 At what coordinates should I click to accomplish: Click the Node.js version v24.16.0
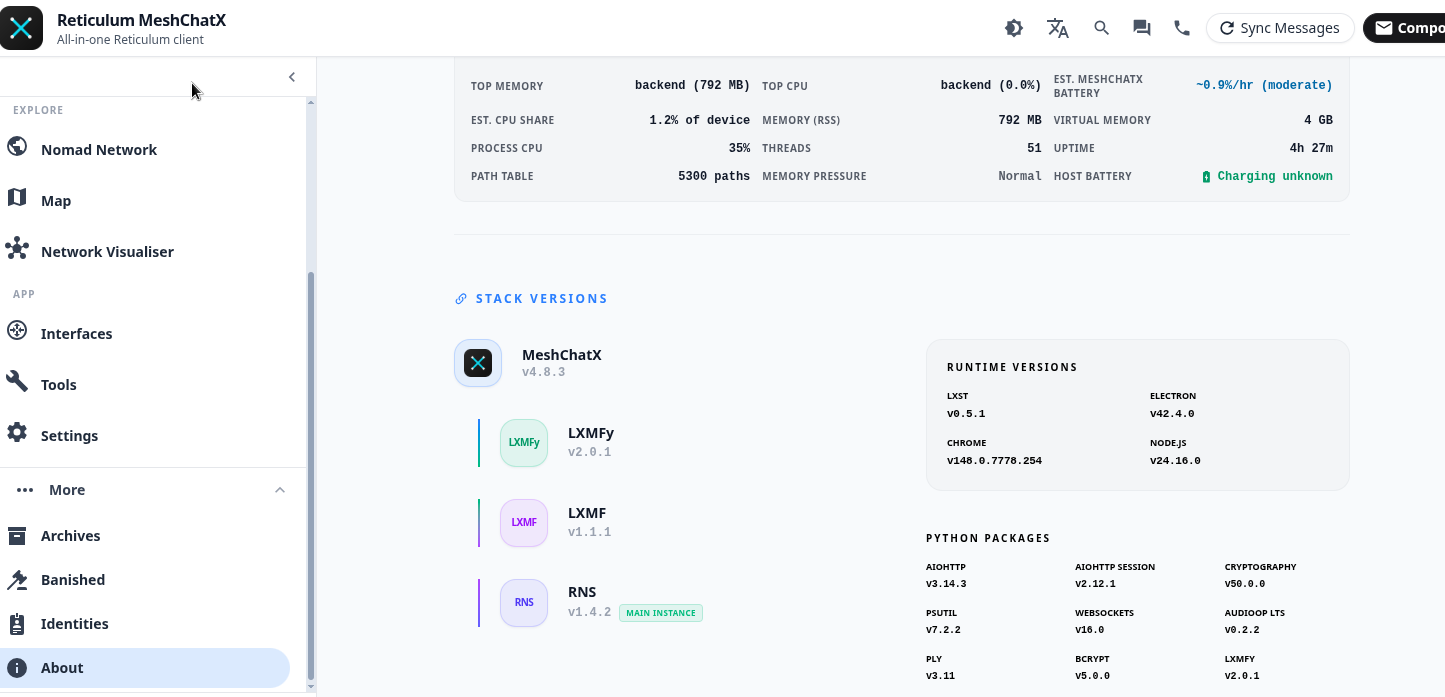pos(1175,461)
